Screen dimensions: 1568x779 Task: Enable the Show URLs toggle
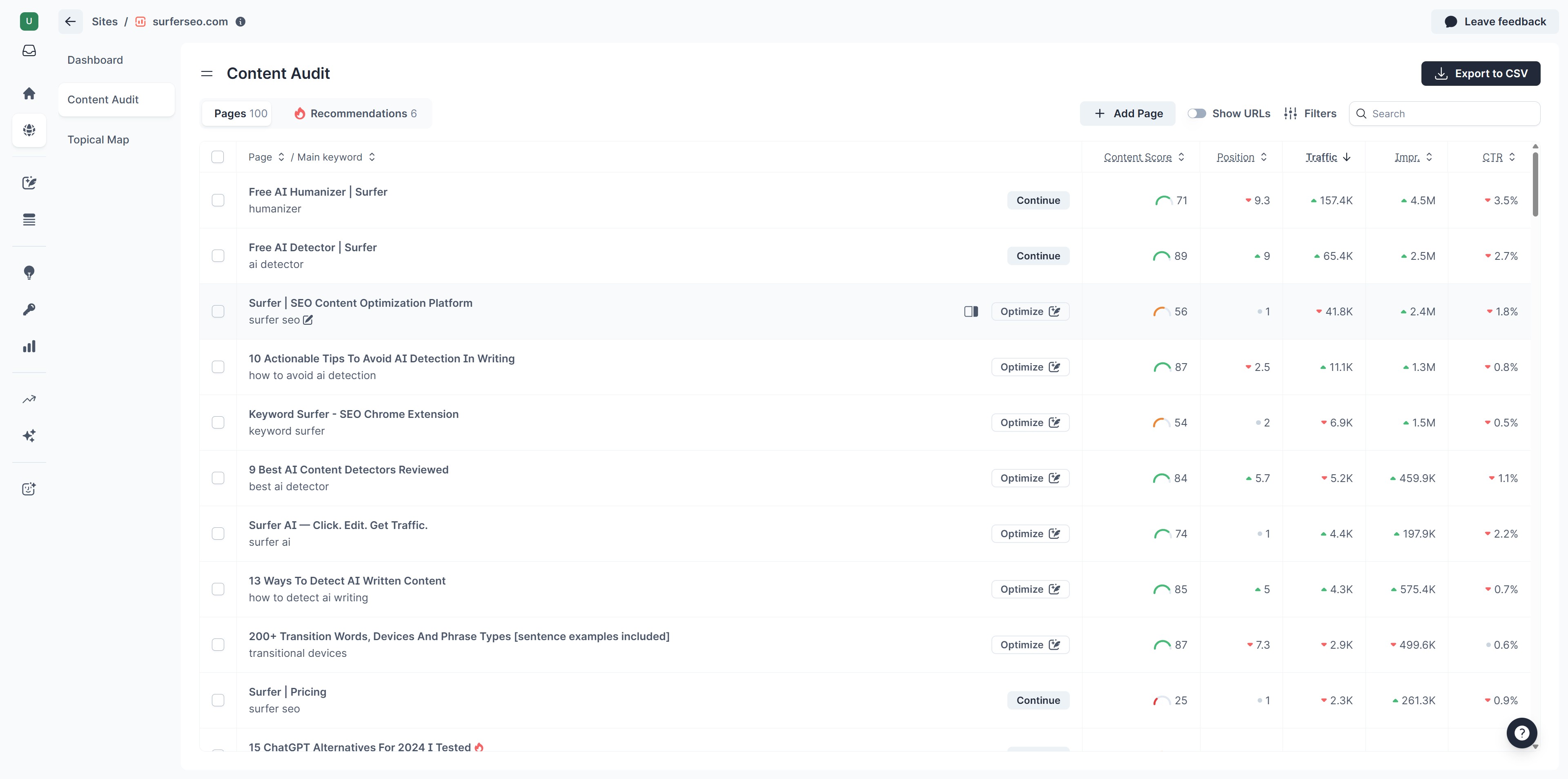1197,113
